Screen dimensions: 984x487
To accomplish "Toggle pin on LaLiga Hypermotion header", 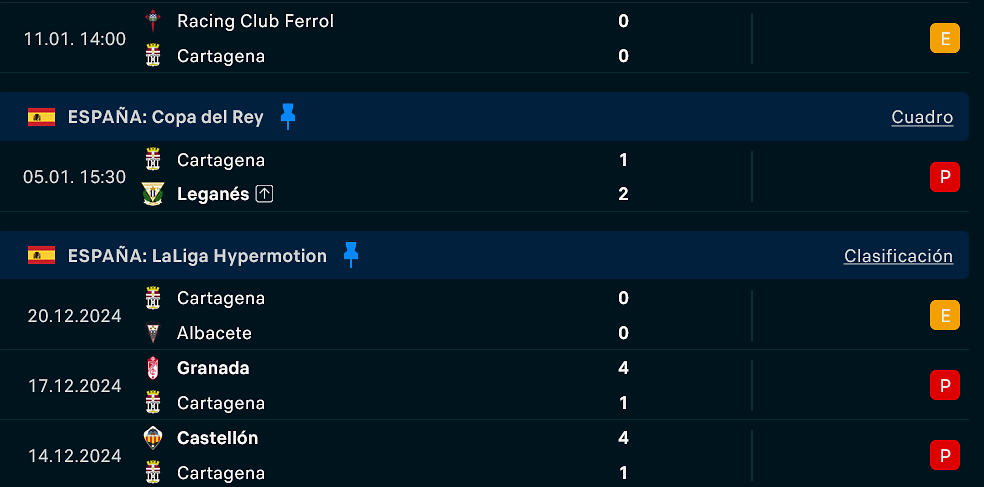I will [x=351, y=255].
